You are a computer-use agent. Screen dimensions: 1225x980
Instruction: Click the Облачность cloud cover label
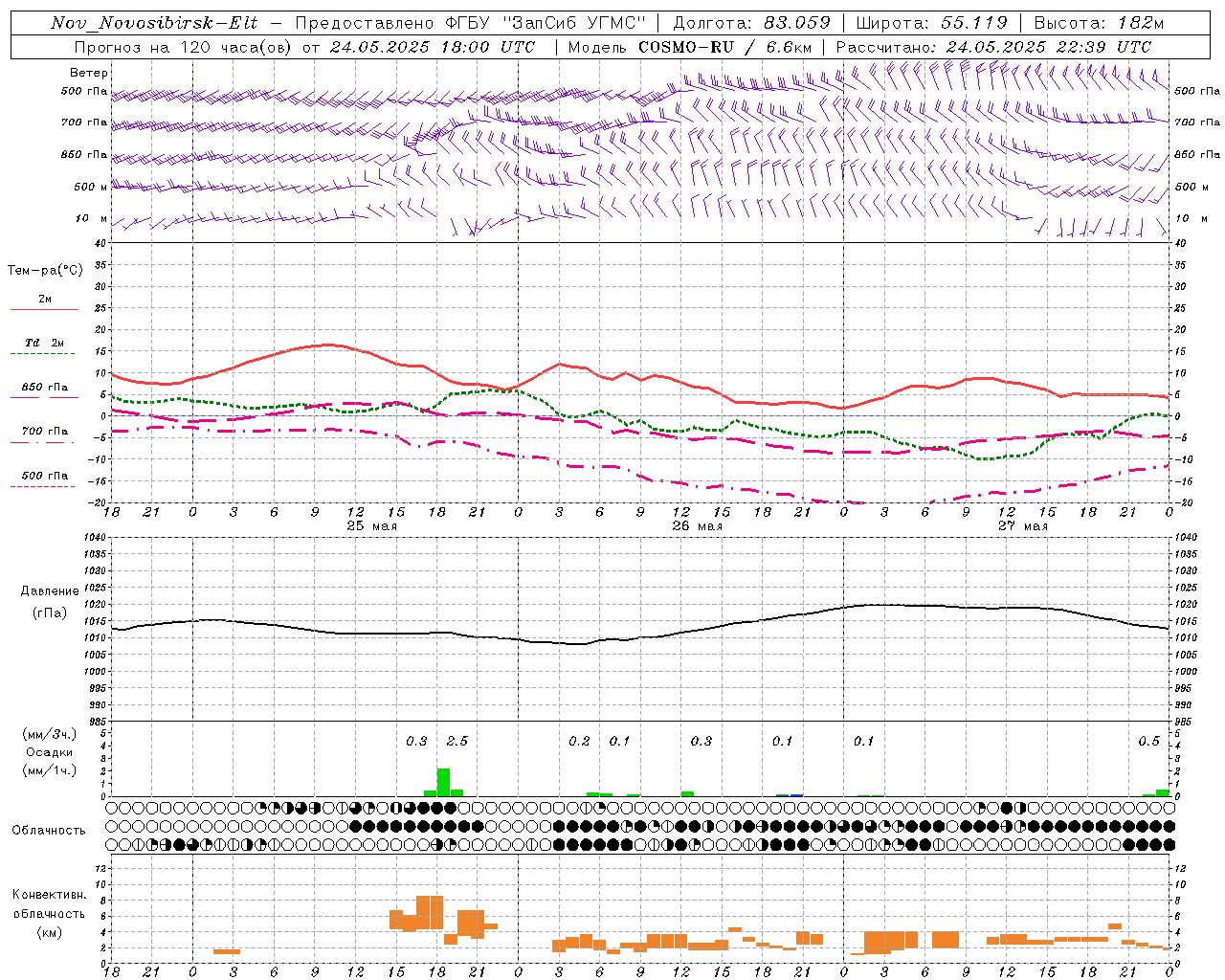[49, 831]
